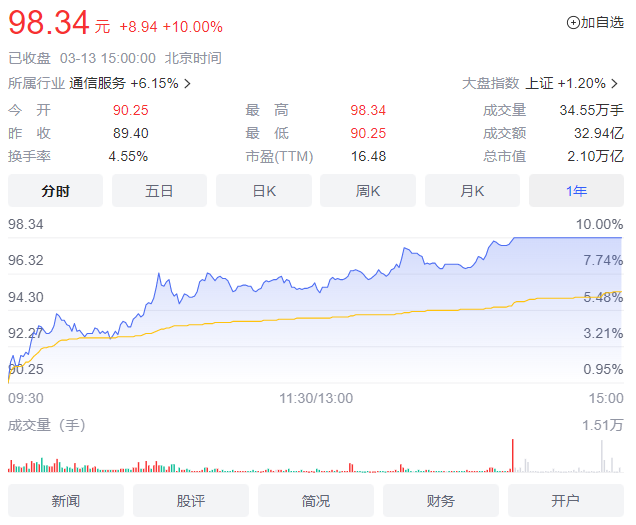Click the 开户 open account button
Image resolution: width=636 pixels, height=525 pixels.
[x=565, y=501]
